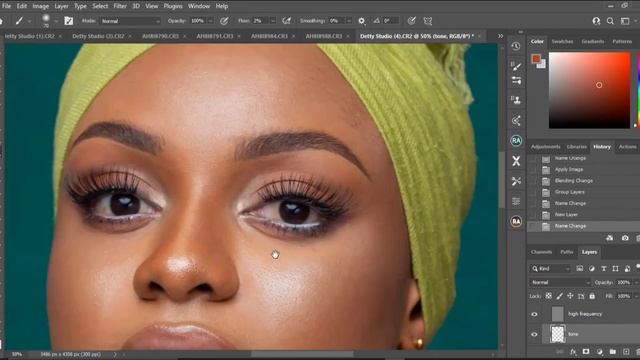Toggle pressure for size icon
The height and width of the screenshot is (360, 640).
click(412, 21)
